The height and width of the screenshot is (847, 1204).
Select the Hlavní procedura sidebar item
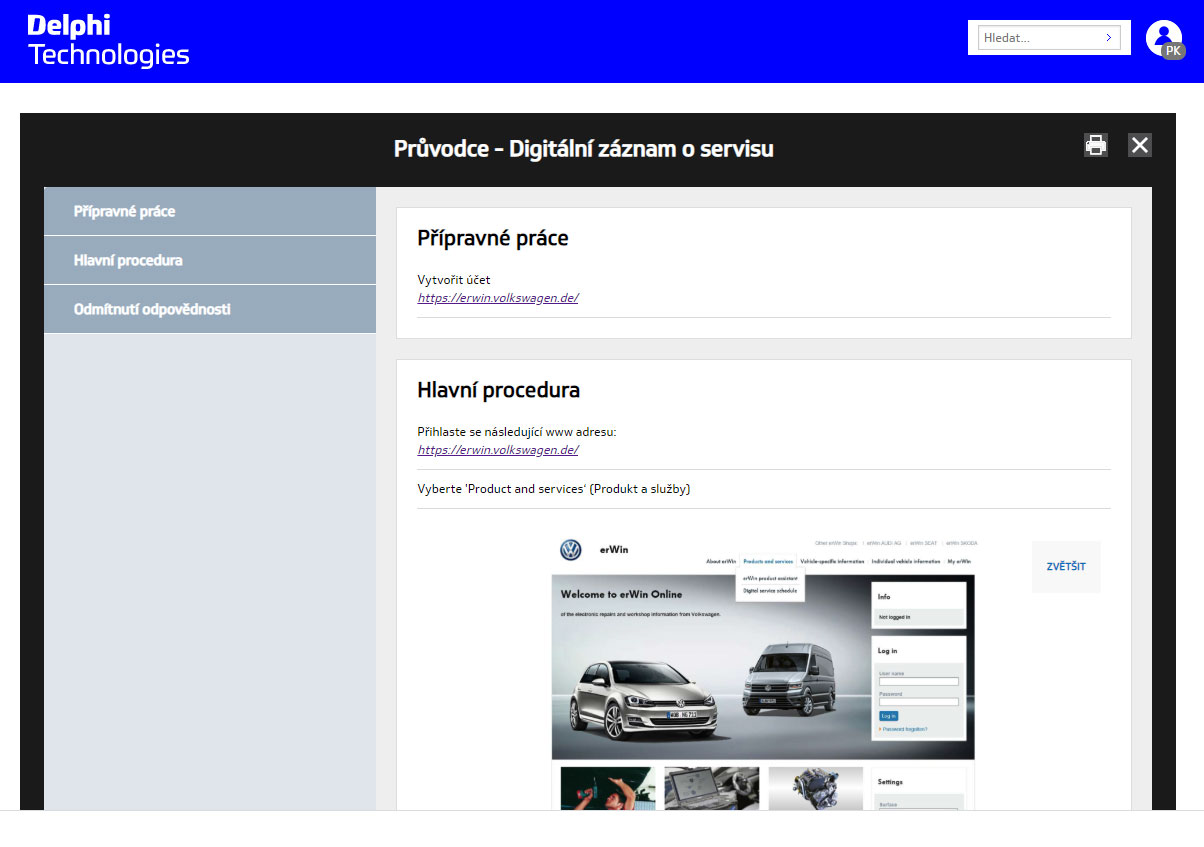(x=210, y=260)
